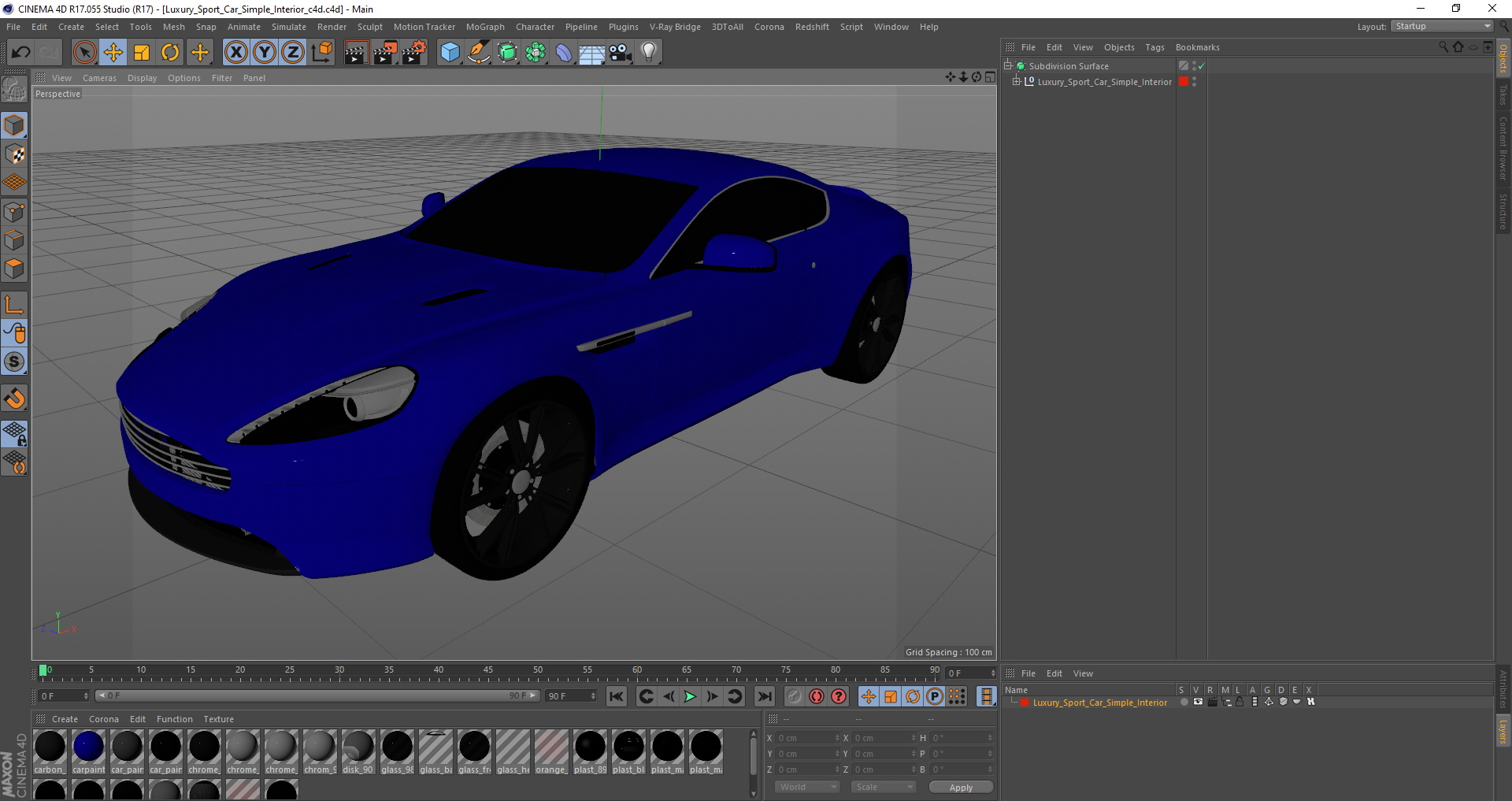Activate the Scale tool
The width and height of the screenshot is (1512, 801).
tap(142, 53)
